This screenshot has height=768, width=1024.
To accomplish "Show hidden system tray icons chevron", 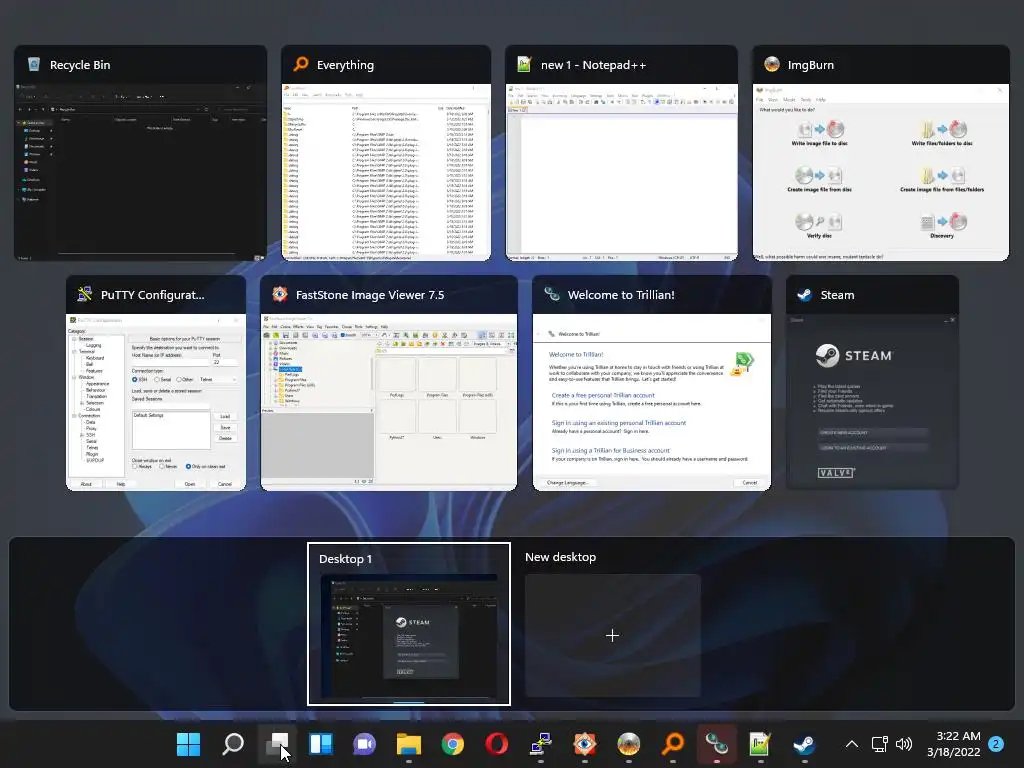I will click(x=852, y=744).
